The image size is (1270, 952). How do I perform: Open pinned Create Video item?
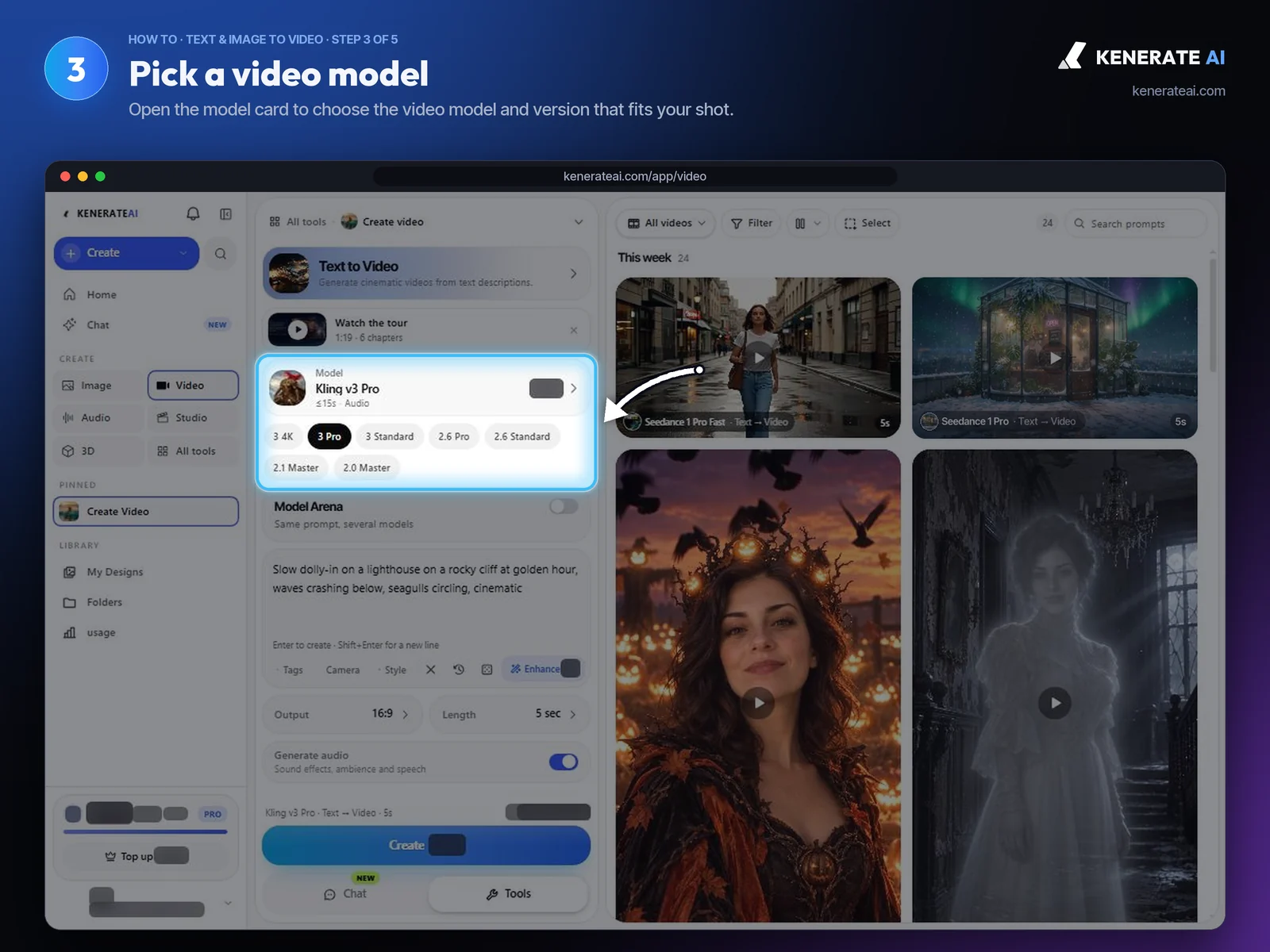point(146,512)
